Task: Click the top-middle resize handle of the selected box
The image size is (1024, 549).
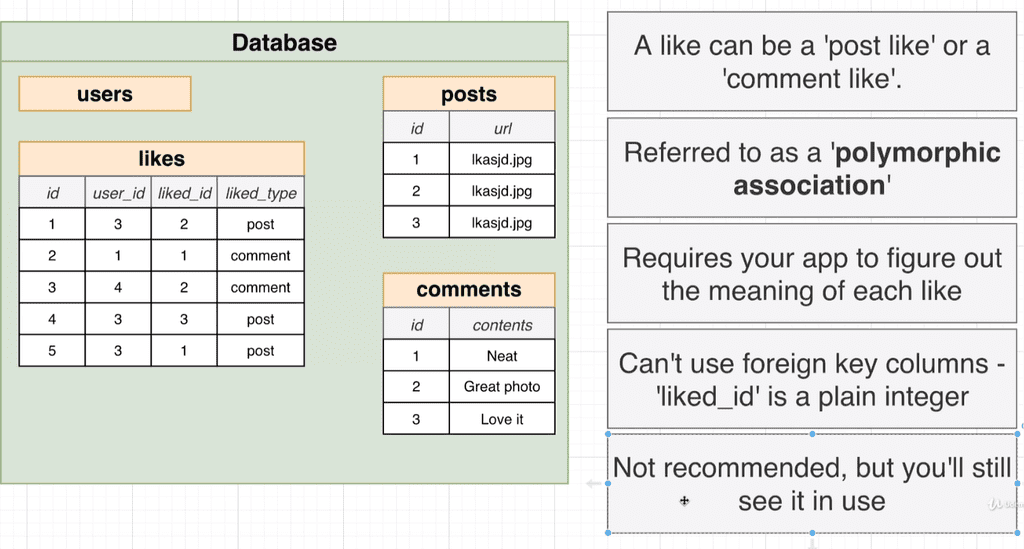Action: pyautogui.click(x=812, y=434)
